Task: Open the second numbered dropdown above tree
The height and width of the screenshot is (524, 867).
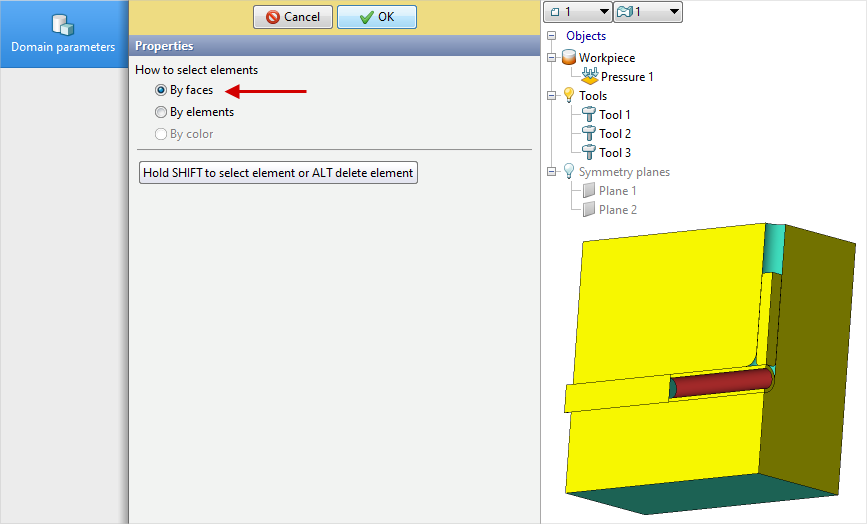Action: point(647,12)
